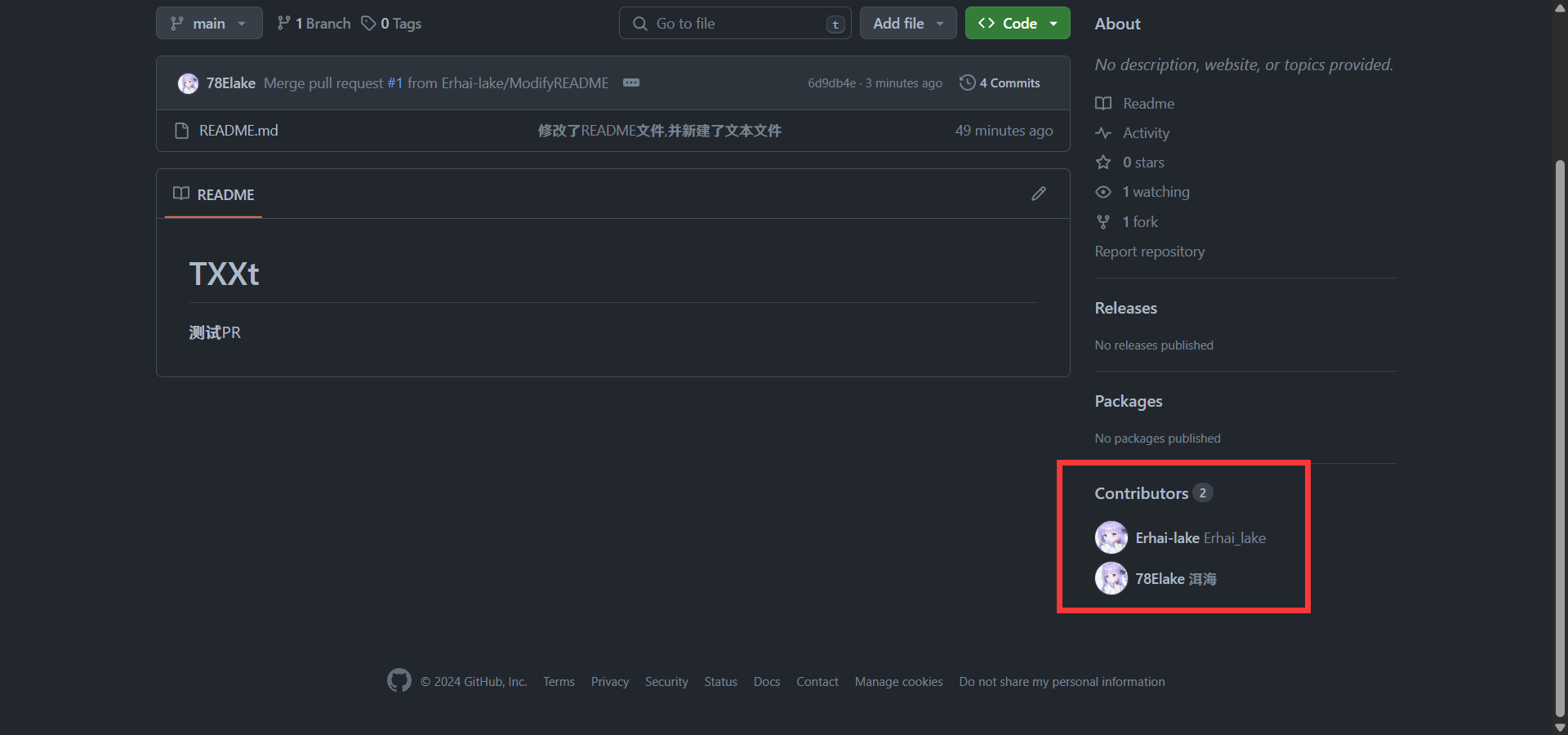The height and width of the screenshot is (735, 1568).
Task: Open the main branch dropdown
Action: pos(209,24)
